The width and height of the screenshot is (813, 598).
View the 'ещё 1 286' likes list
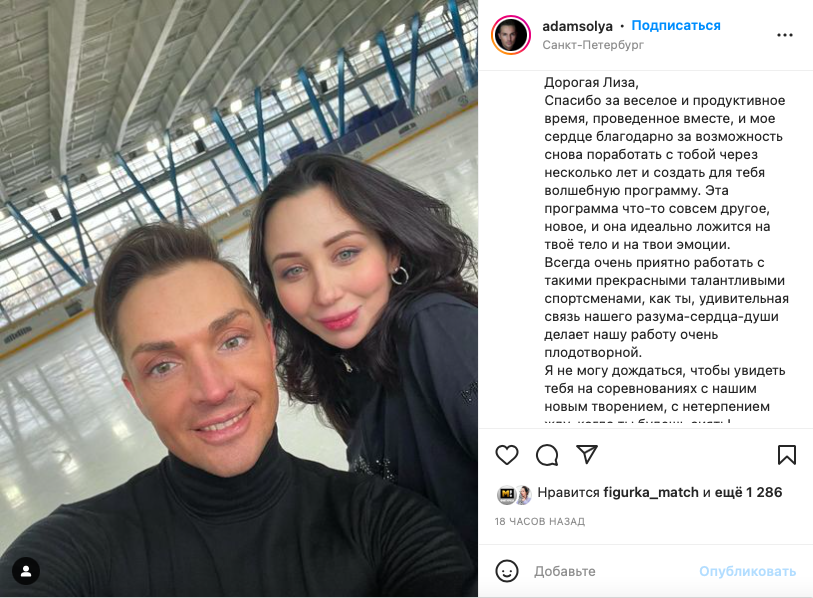[748, 492]
